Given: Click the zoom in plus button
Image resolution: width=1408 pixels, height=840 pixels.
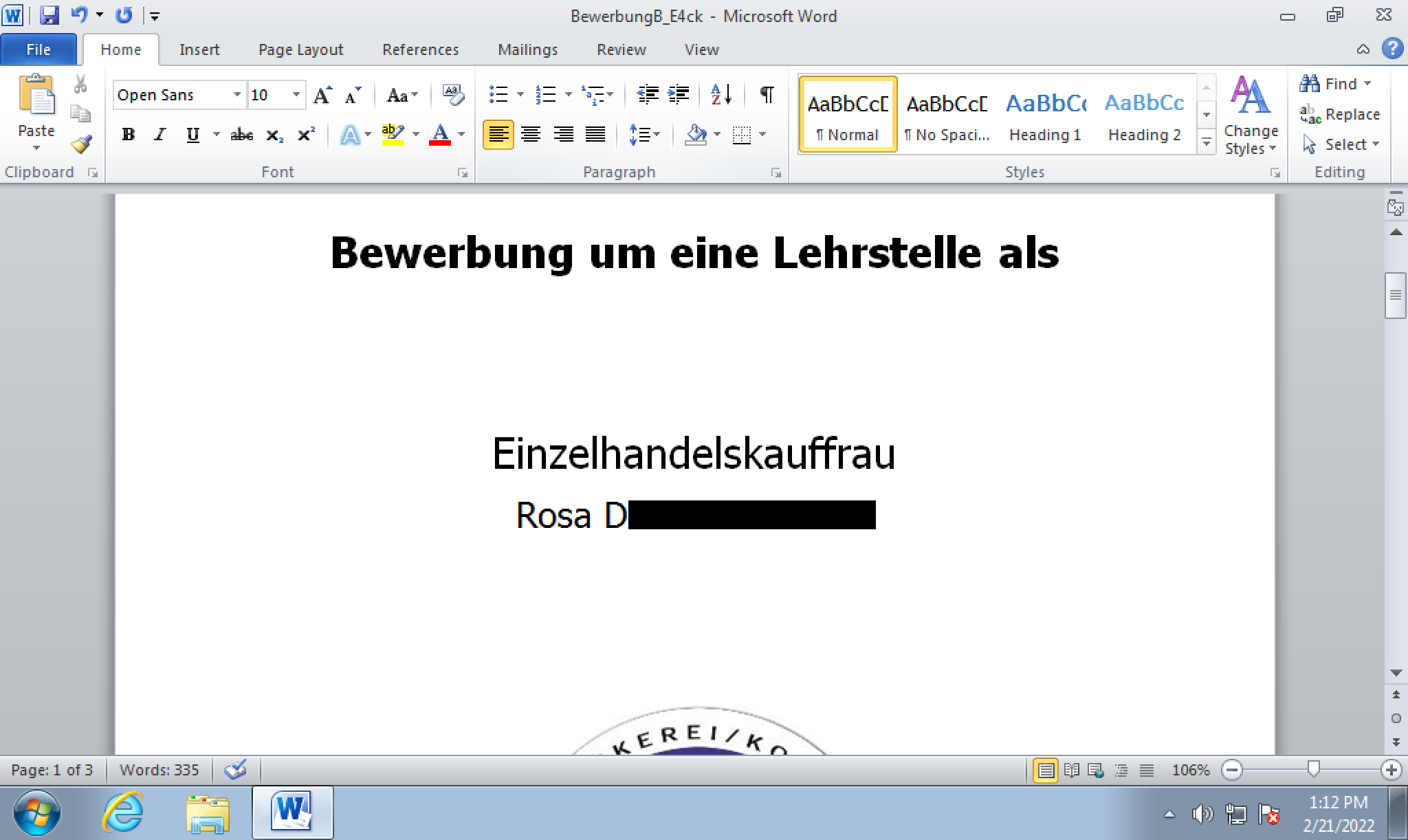Looking at the screenshot, I should (x=1391, y=770).
